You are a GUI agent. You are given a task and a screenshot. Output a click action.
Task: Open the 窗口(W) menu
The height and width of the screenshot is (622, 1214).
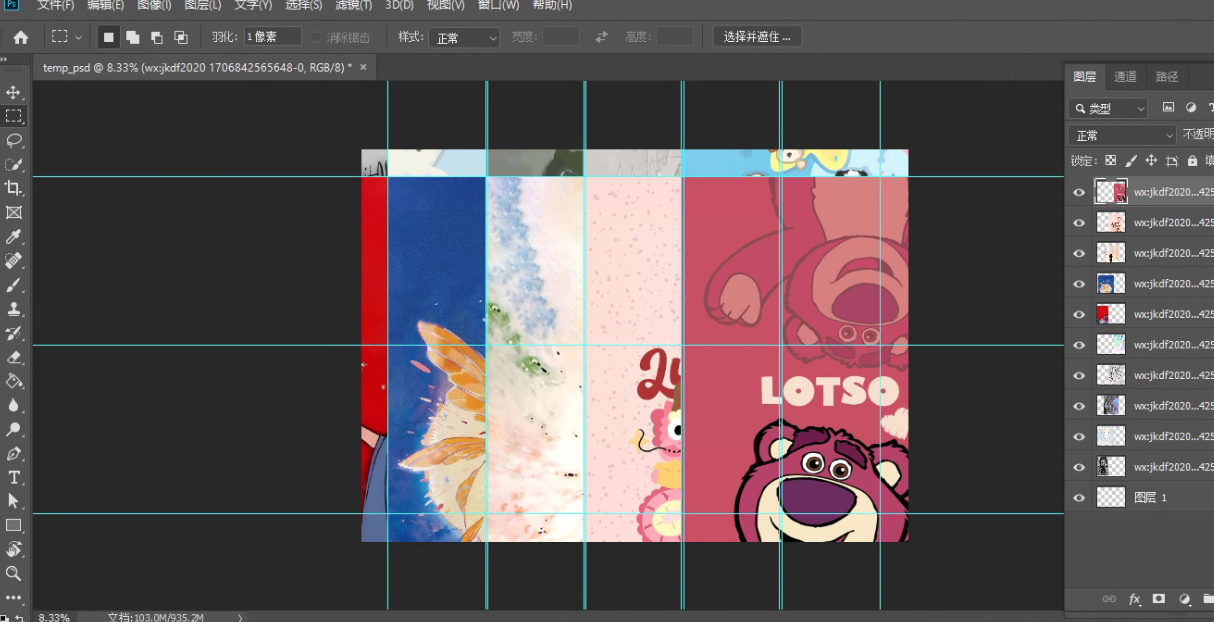[x=499, y=5]
